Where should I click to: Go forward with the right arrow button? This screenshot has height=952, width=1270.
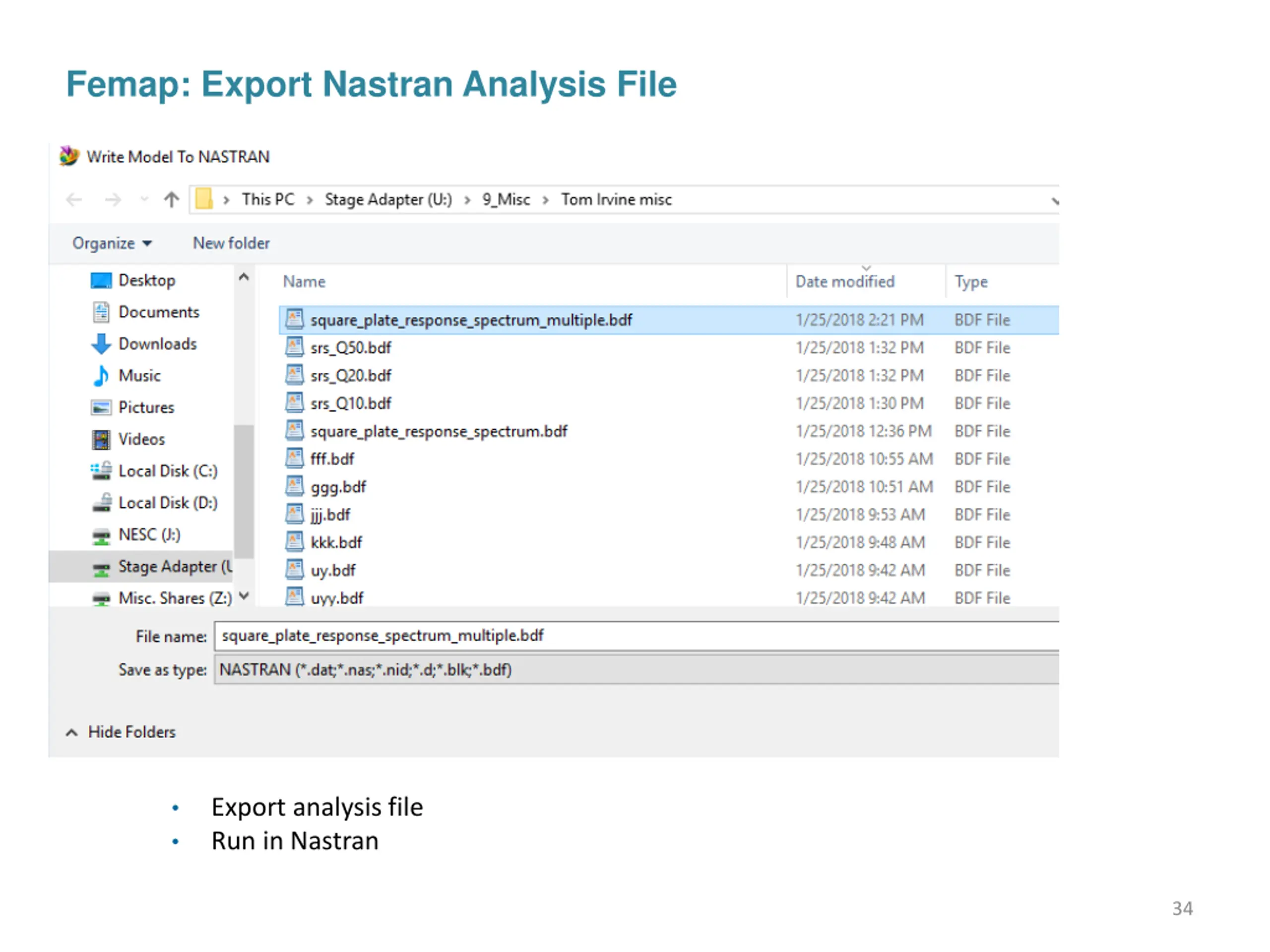(x=113, y=200)
